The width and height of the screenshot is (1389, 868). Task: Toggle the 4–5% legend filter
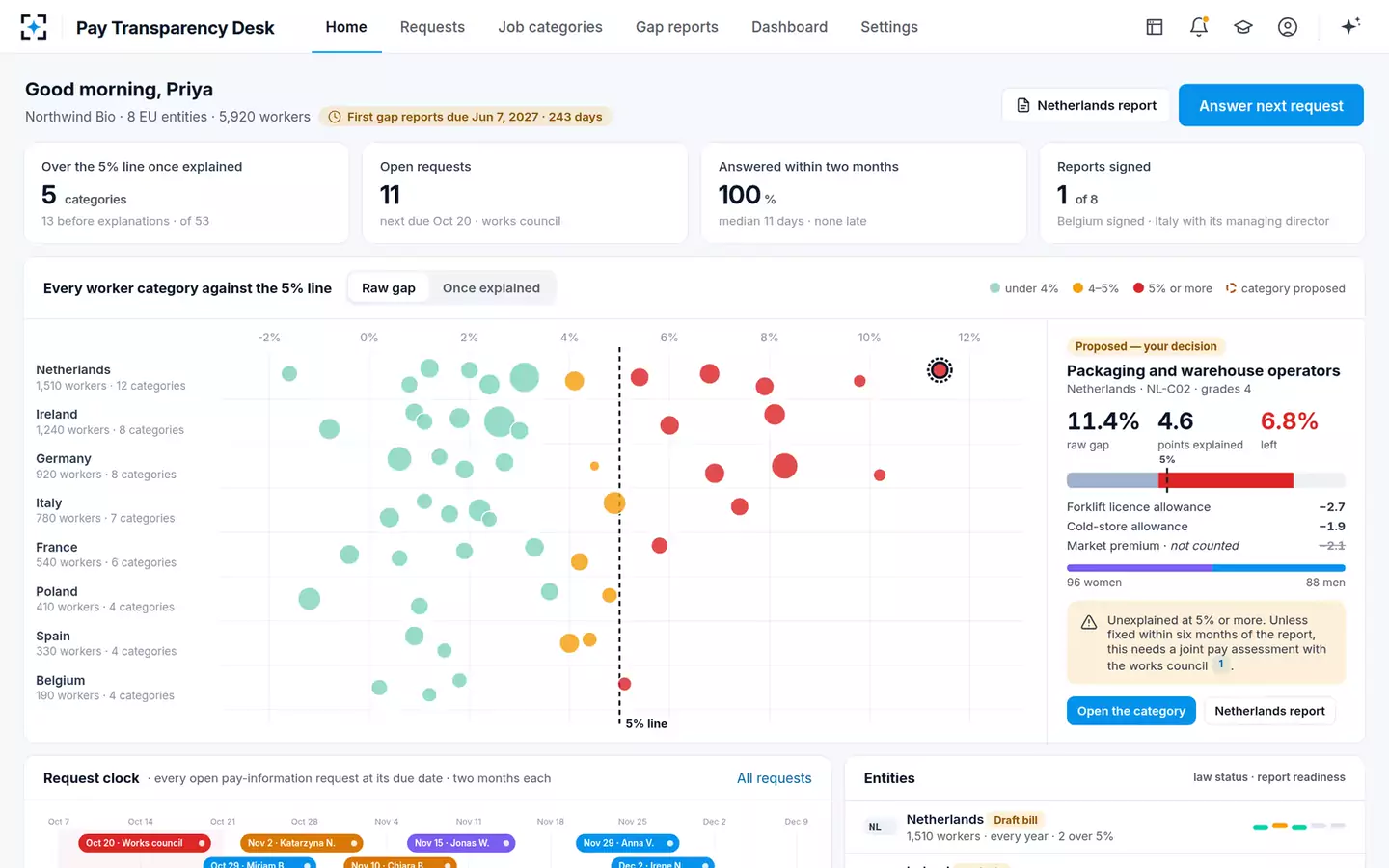point(1096,288)
